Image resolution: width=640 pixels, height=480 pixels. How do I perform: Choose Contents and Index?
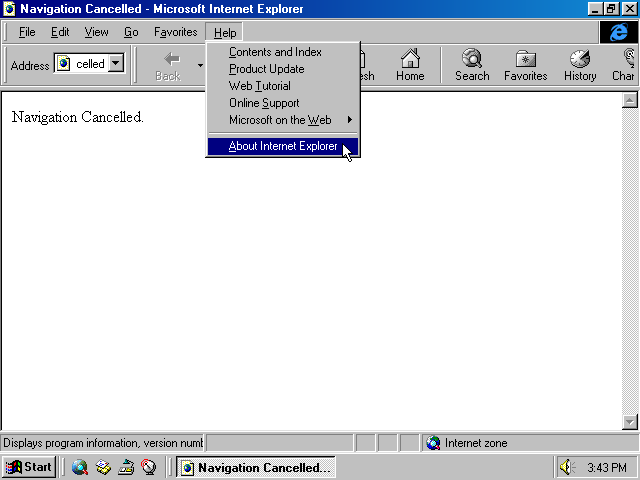pyautogui.click(x=283, y=52)
